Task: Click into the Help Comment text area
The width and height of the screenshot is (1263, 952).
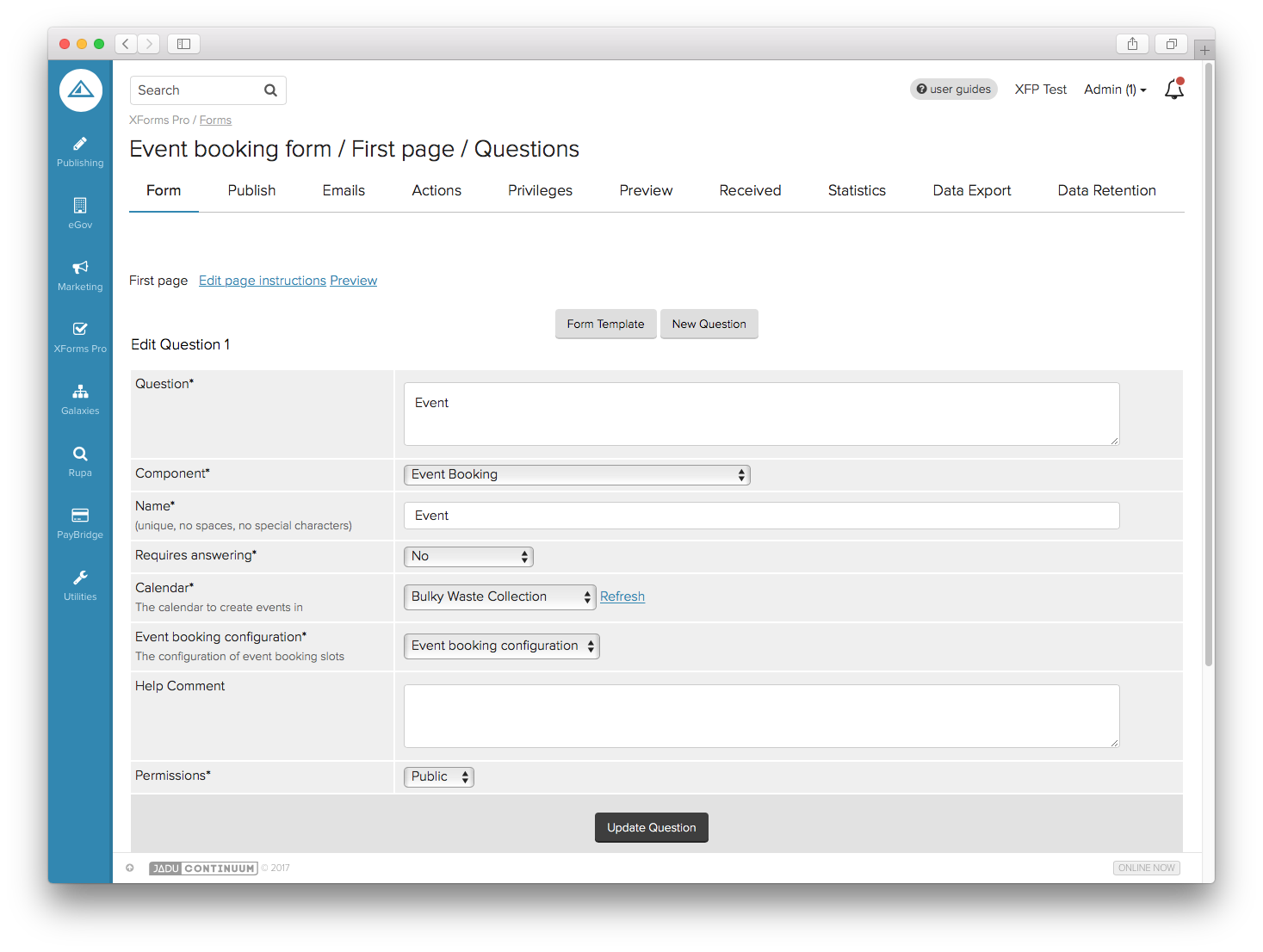Action: coord(761,716)
